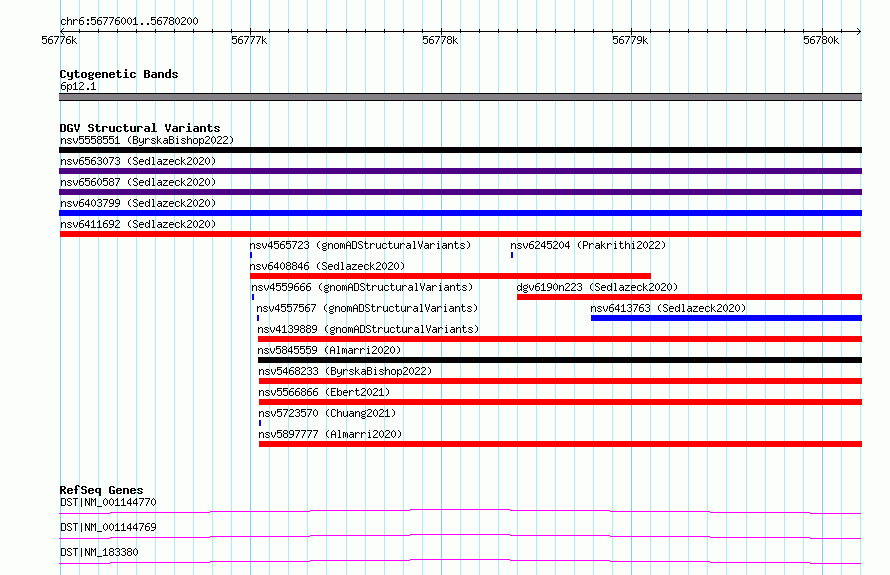Click the DST|NM_183380 gene label
890x575 pixels.
(99, 552)
